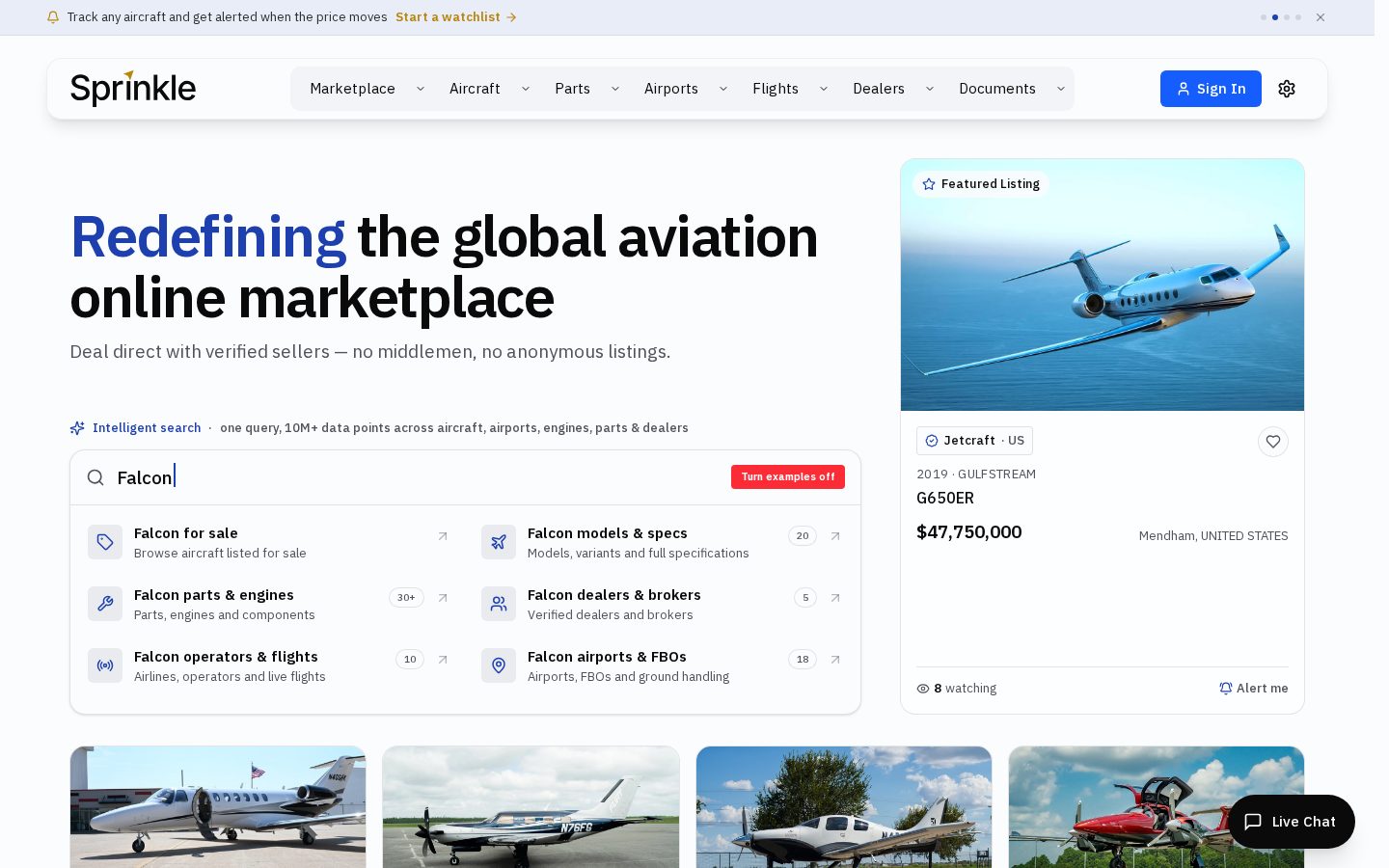This screenshot has height=868, width=1389.
Task: Open the settings gear icon
Action: (x=1287, y=89)
